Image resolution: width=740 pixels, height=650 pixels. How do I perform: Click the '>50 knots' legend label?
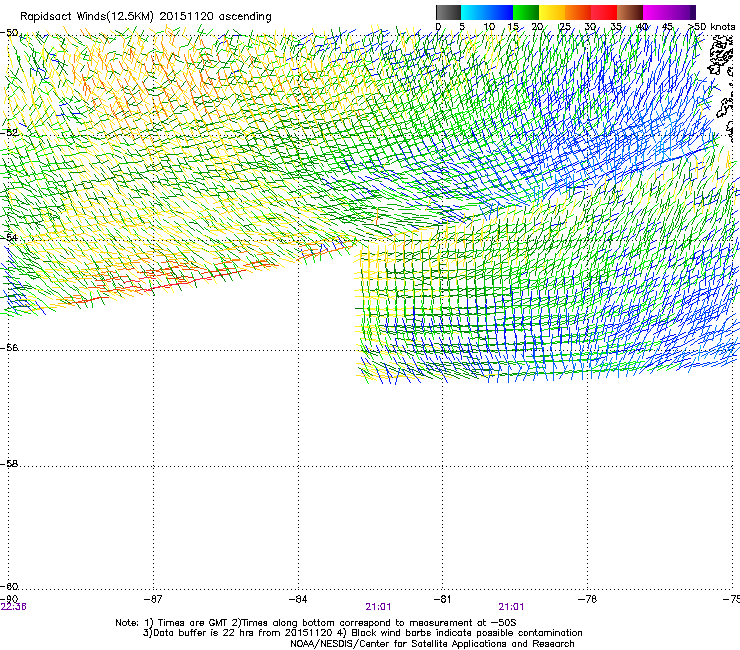(711, 27)
